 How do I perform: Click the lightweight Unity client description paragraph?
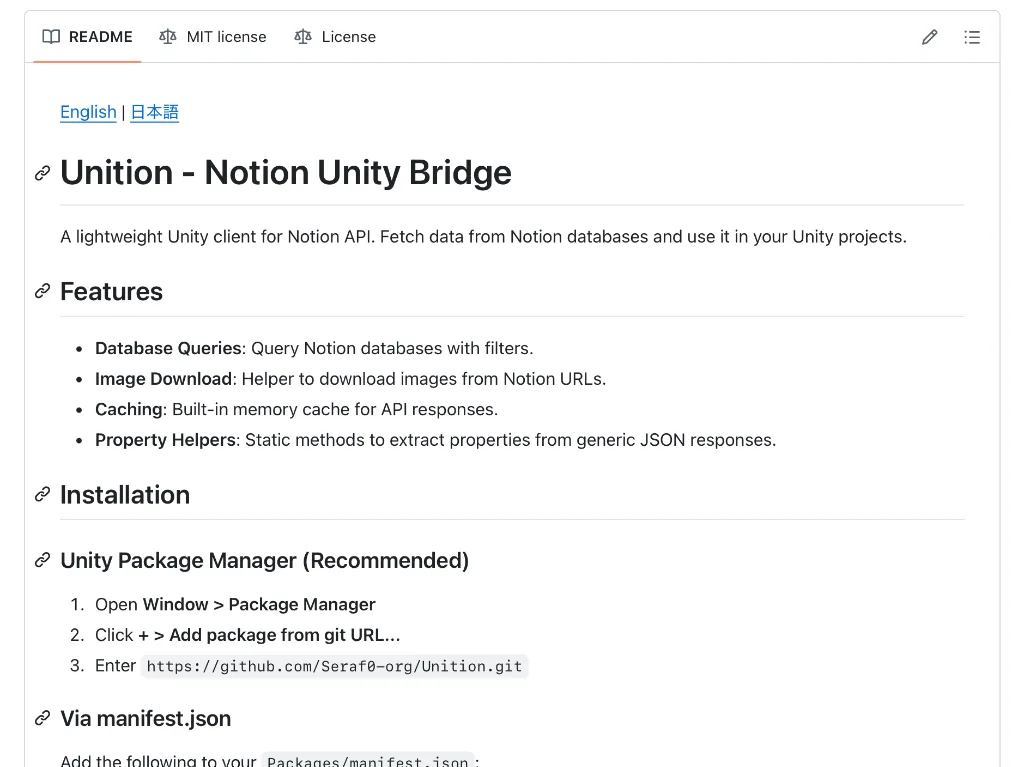pos(483,237)
